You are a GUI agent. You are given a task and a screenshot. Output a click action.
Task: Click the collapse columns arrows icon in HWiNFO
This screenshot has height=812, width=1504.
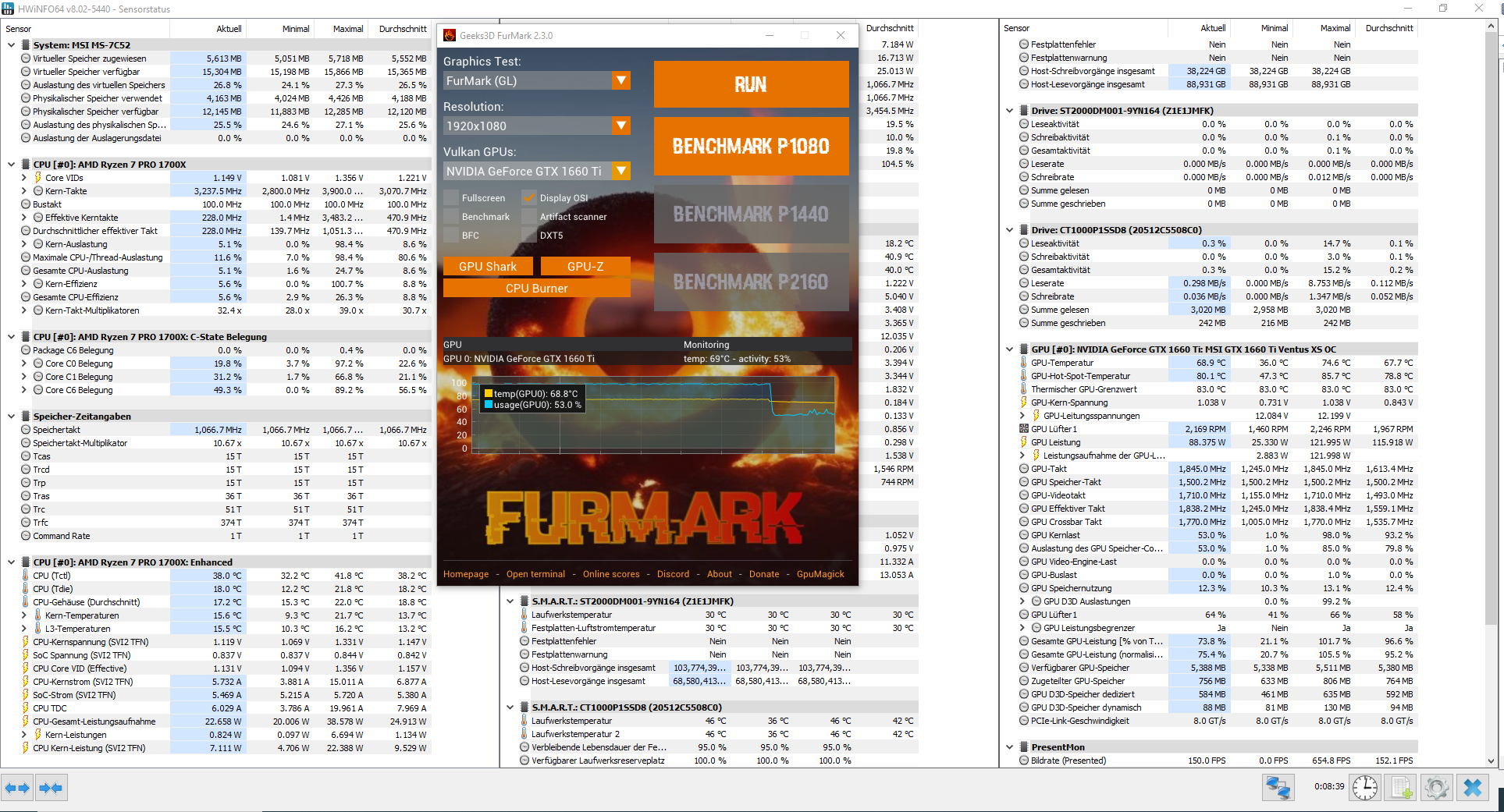[x=51, y=788]
